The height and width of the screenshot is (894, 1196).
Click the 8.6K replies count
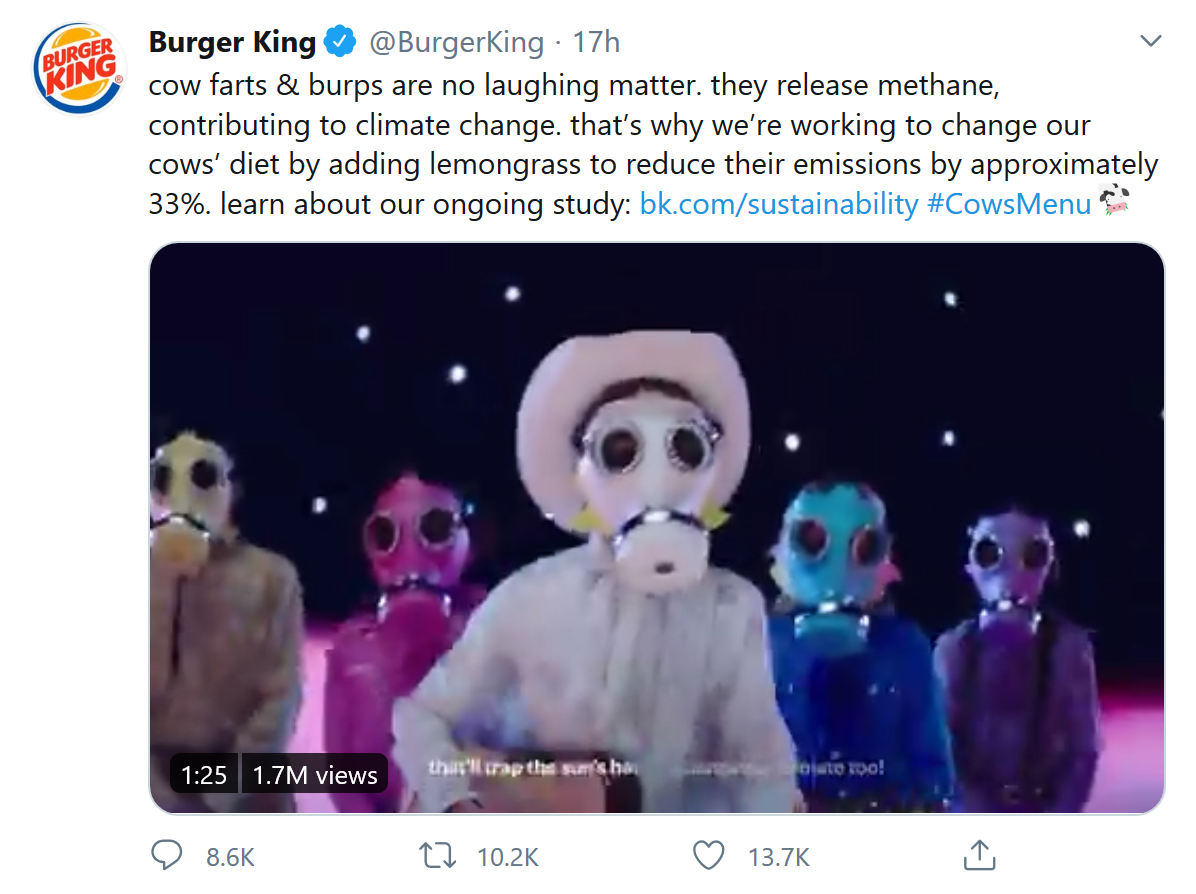coord(230,856)
